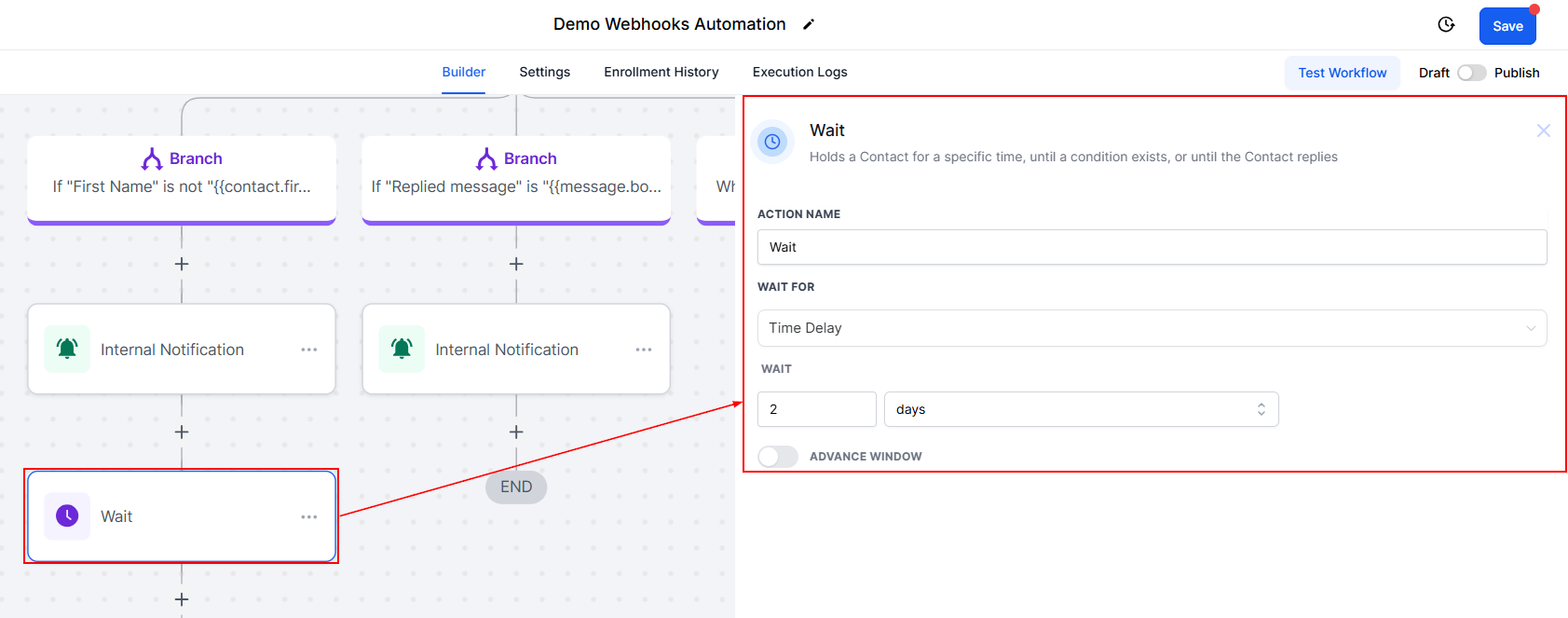Click the Action Name input field

click(x=1152, y=247)
